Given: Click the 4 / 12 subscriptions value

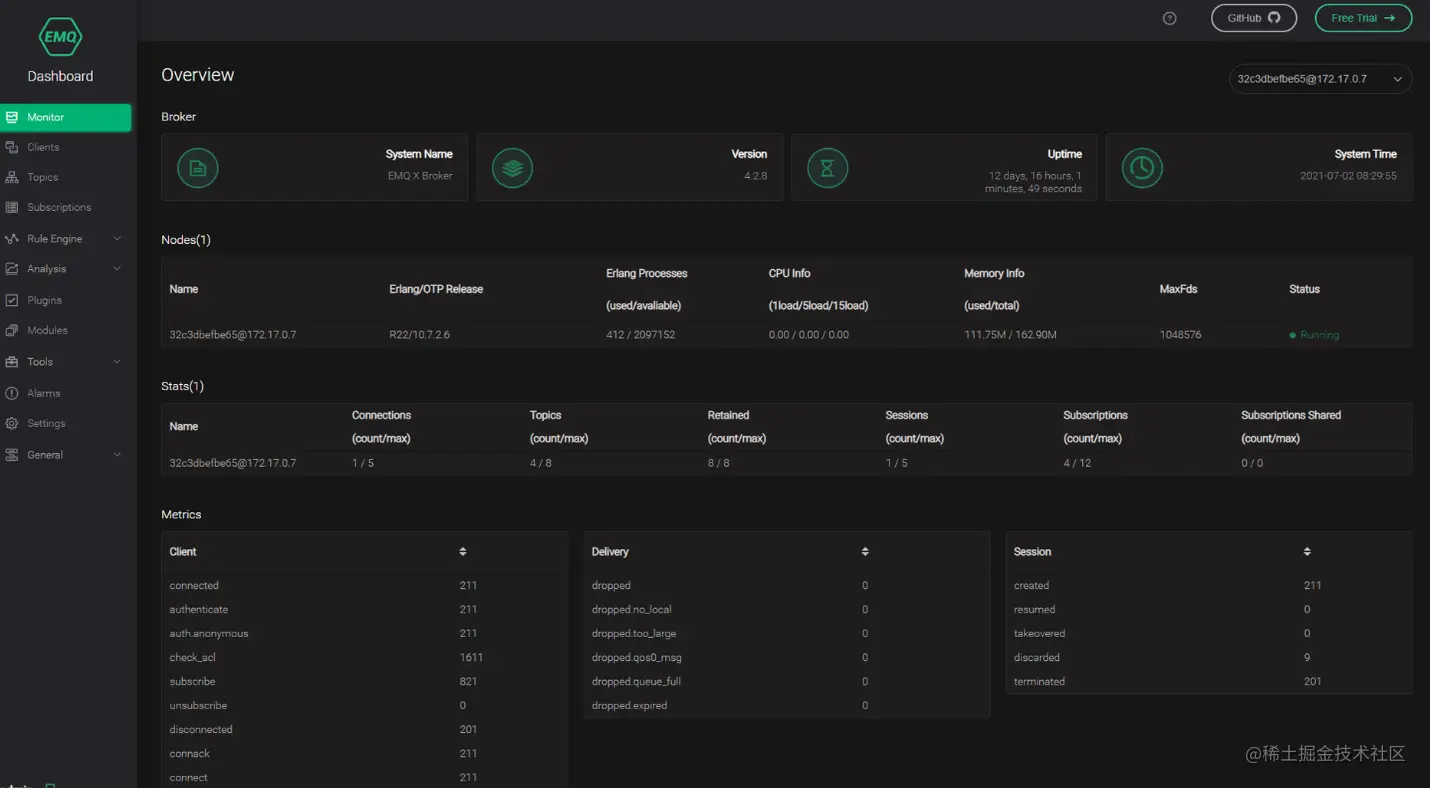Looking at the screenshot, I should point(1077,463).
